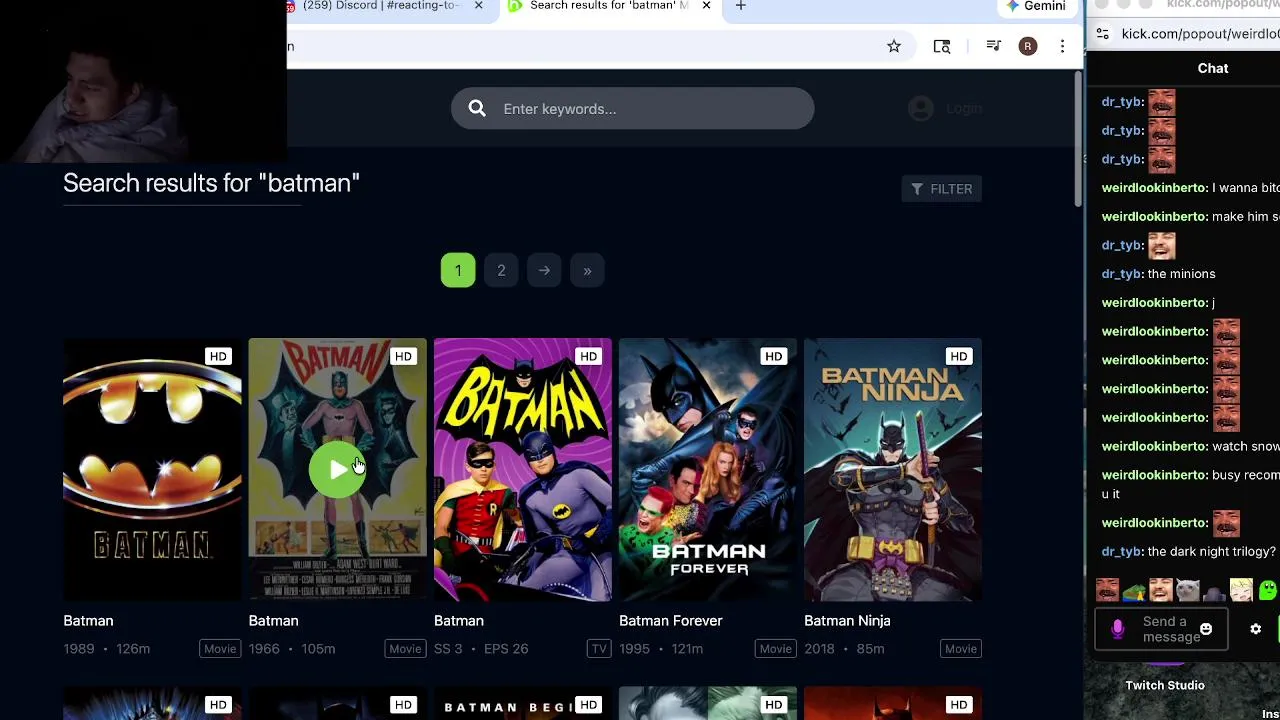
Task: Open Chrome three-dot menu
Action: coord(1062,46)
